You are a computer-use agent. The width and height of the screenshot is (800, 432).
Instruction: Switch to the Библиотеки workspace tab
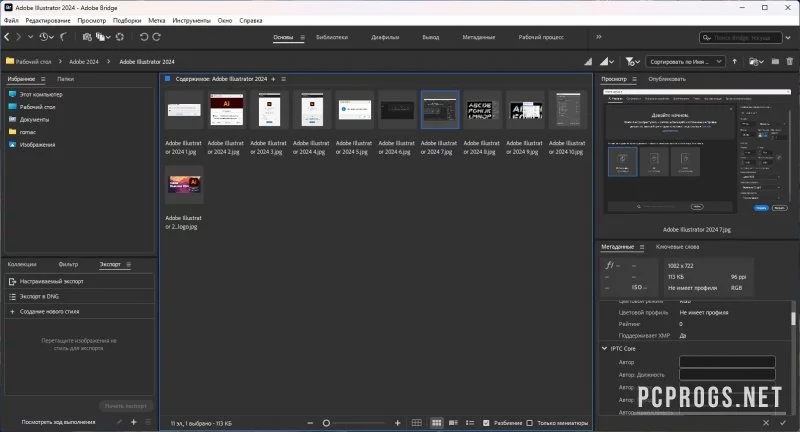point(332,37)
